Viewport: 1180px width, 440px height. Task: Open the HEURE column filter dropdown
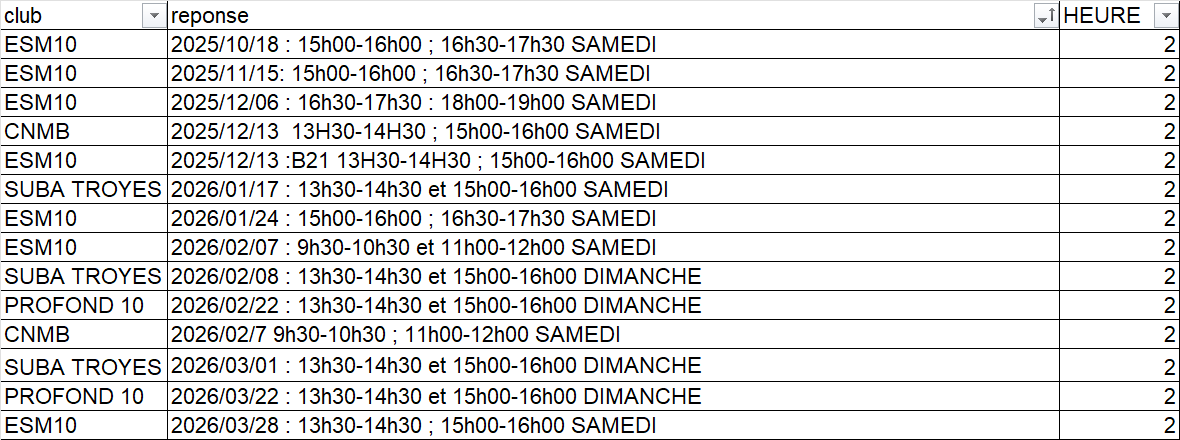(1165, 16)
